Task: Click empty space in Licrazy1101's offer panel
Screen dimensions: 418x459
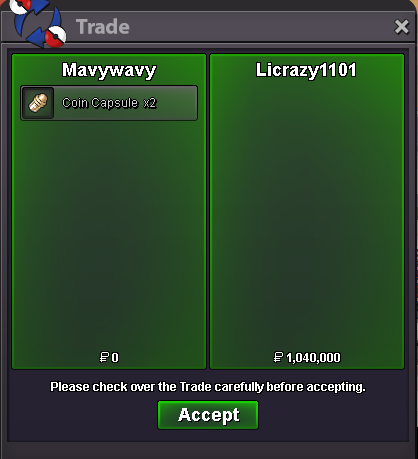Action: (307, 217)
